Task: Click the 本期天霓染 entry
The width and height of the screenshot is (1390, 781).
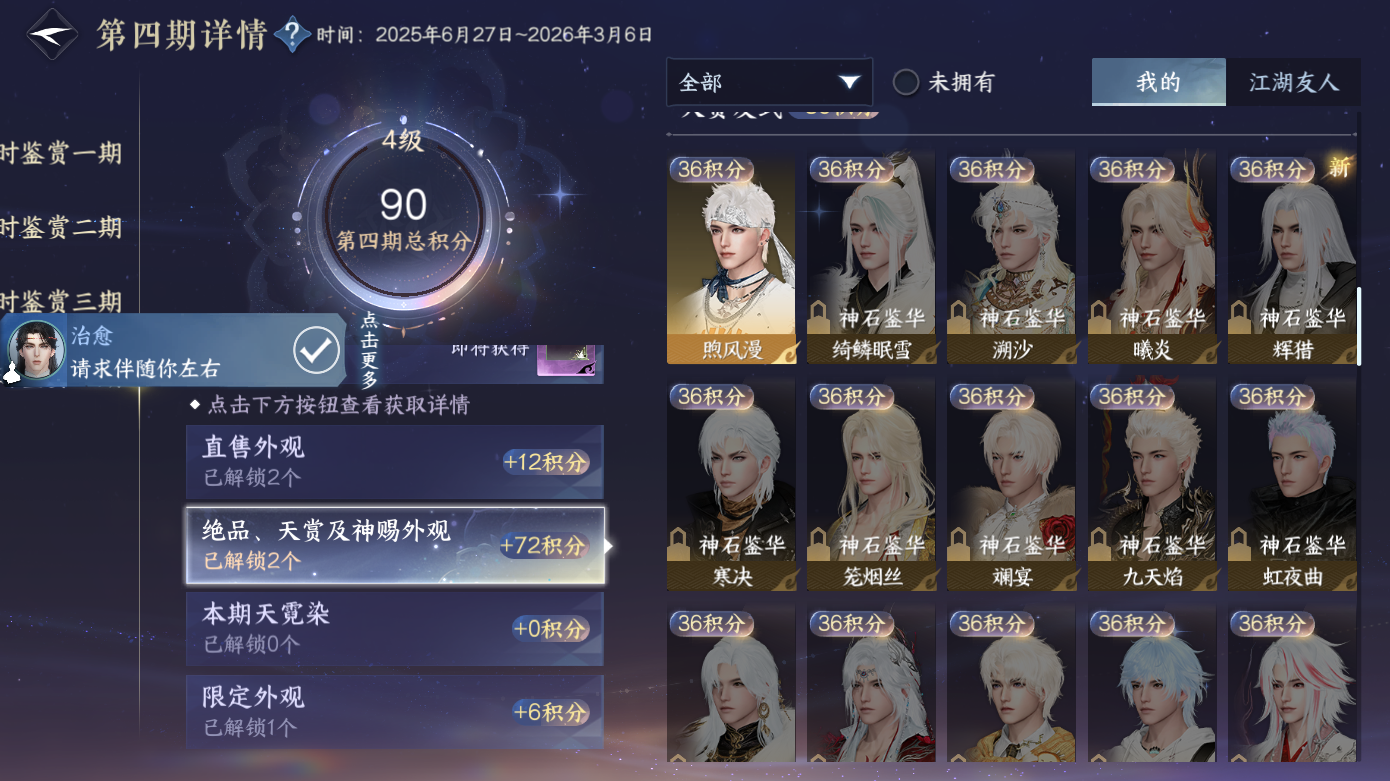Action: [395, 628]
